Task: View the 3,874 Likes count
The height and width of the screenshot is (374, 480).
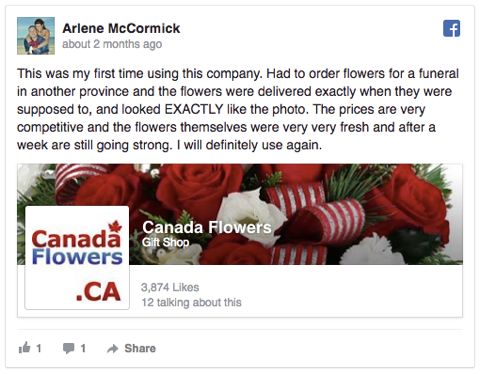Action: click(x=170, y=287)
